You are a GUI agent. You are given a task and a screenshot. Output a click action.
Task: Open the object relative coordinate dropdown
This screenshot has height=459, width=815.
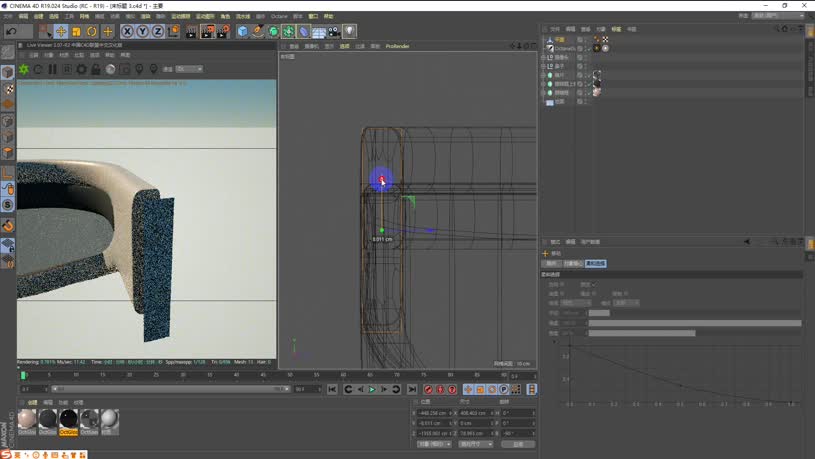tap(434, 444)
